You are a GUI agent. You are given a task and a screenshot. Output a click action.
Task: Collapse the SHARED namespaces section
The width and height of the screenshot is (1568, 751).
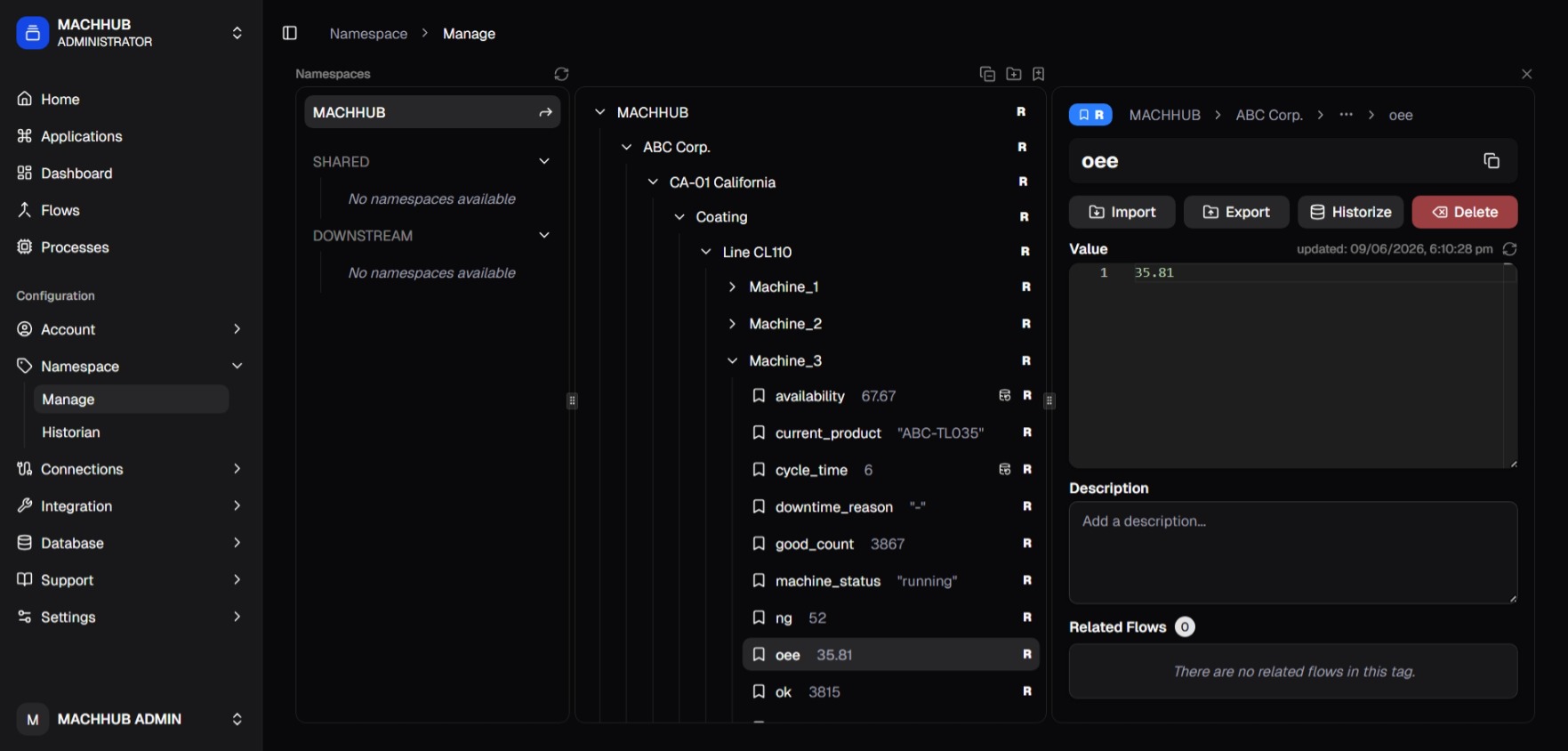pos(544,161)
